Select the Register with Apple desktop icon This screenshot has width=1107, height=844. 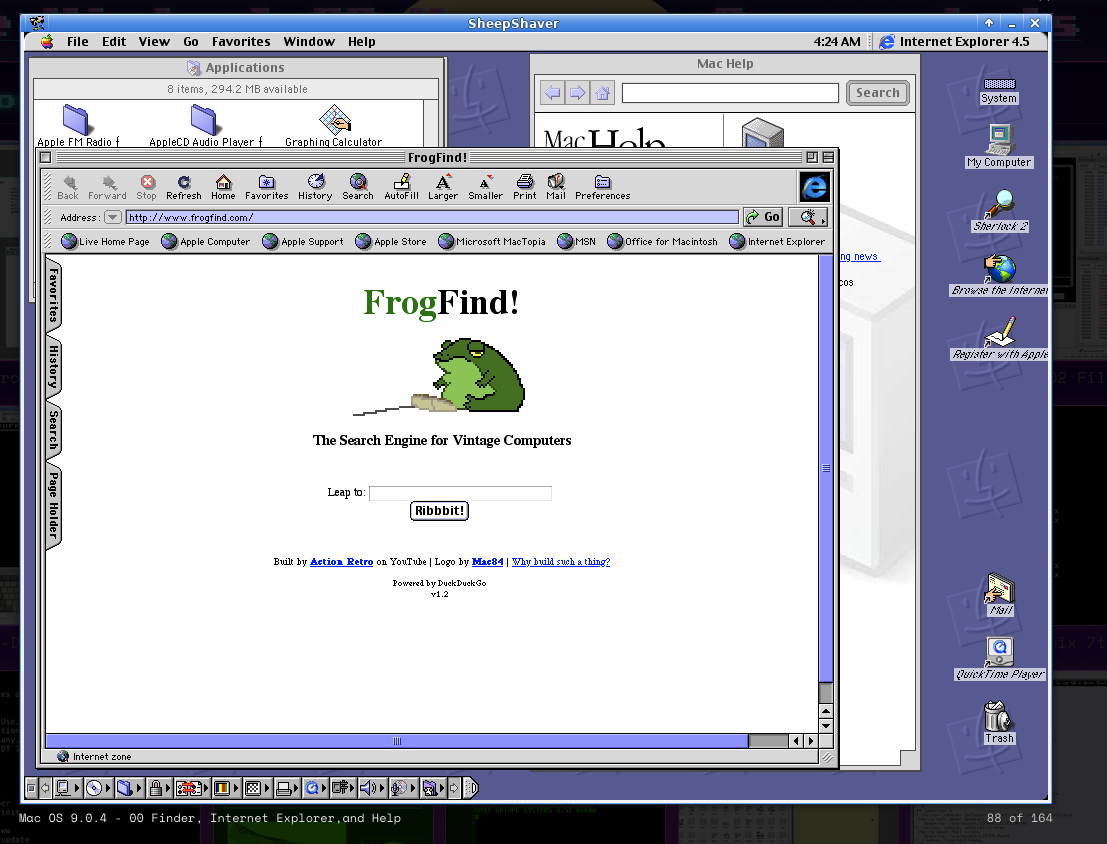tap(1000, 338)
